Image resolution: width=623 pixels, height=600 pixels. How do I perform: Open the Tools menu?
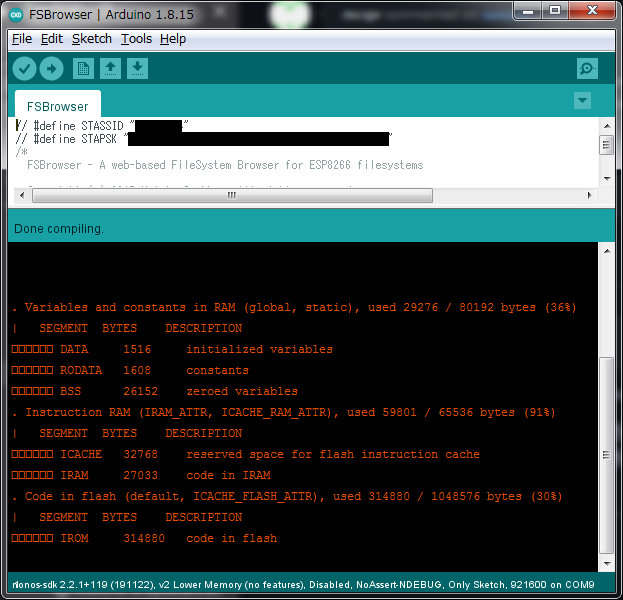136,39
